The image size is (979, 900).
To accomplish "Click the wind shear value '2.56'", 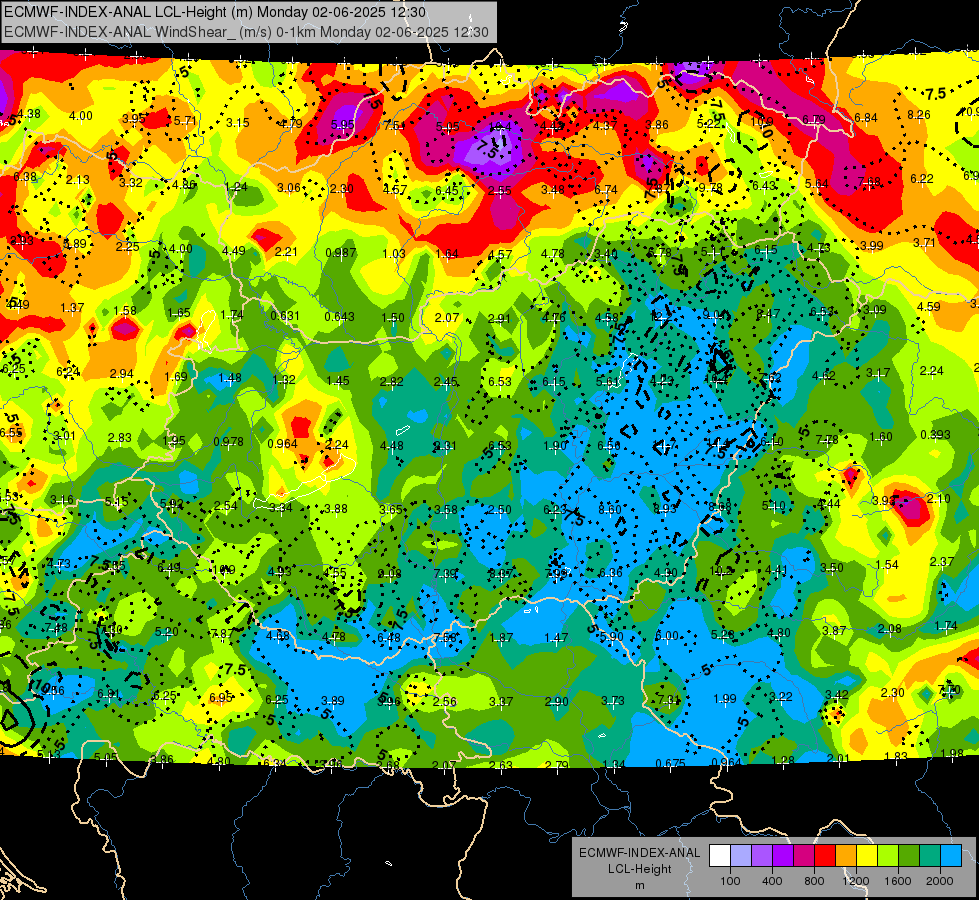I will (445, 701).
